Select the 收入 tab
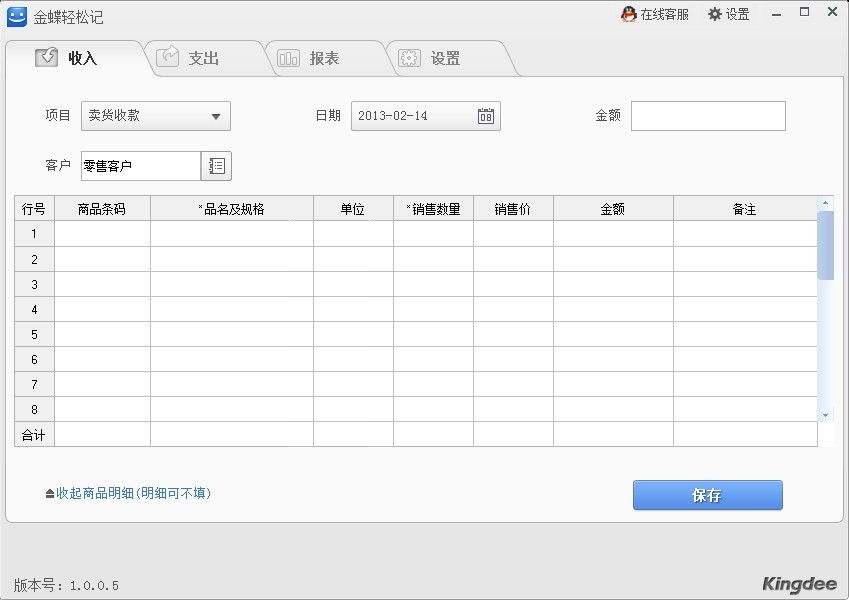 tap(82, 58)
